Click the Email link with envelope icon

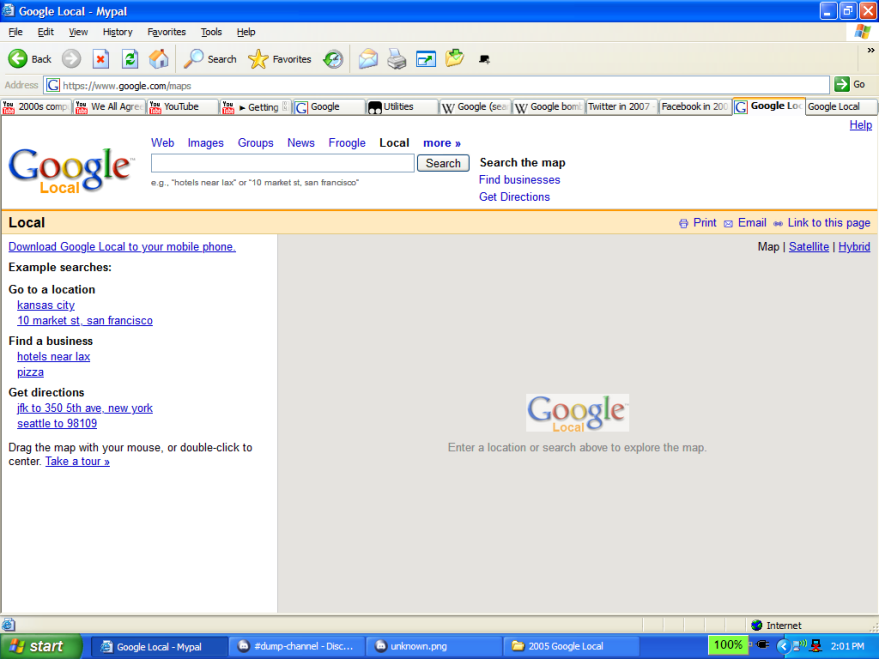[745, 223]
